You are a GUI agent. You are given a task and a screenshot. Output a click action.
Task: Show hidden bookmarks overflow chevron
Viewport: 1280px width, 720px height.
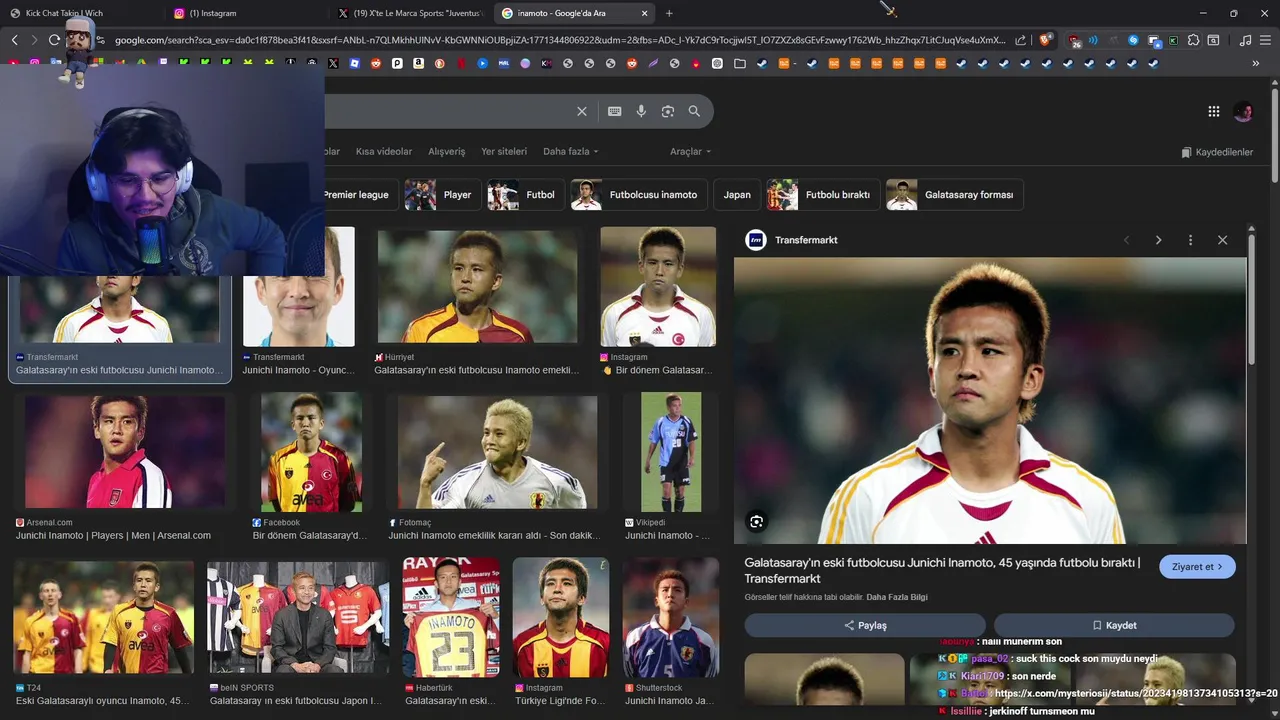(x=1255, y=63)
